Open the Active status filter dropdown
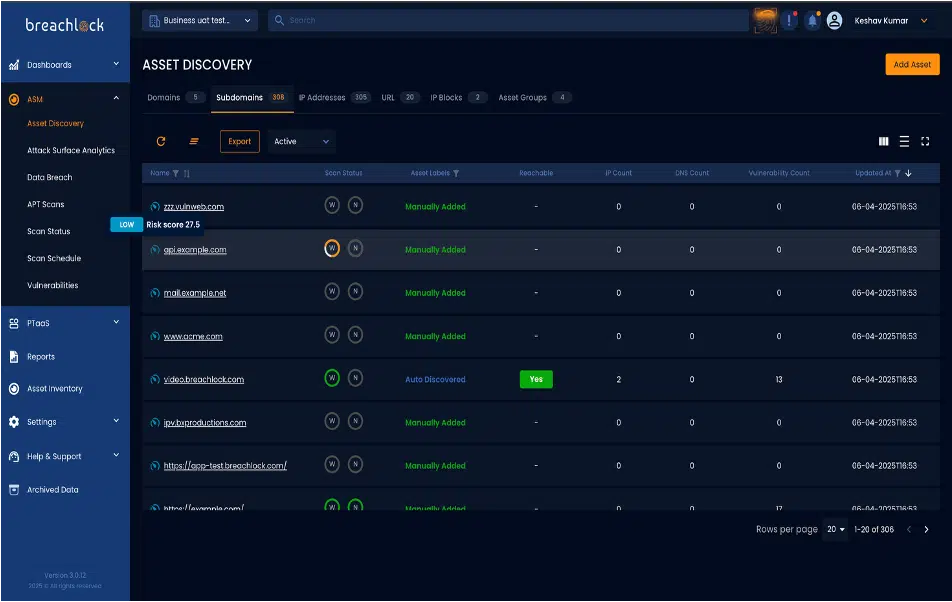 (x=302, y=141)
